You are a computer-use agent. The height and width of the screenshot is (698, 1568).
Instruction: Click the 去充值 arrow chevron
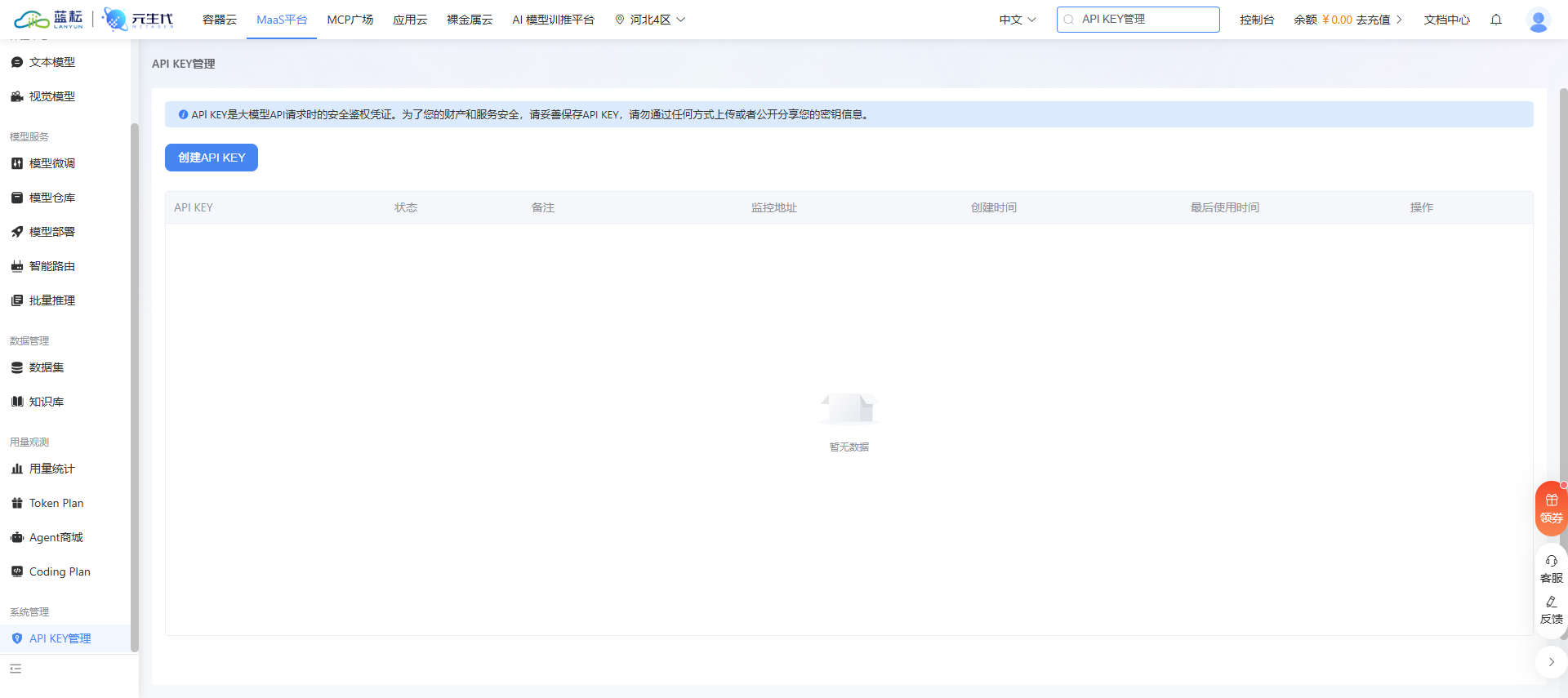pyautogui.click(x=1399, y=20)
